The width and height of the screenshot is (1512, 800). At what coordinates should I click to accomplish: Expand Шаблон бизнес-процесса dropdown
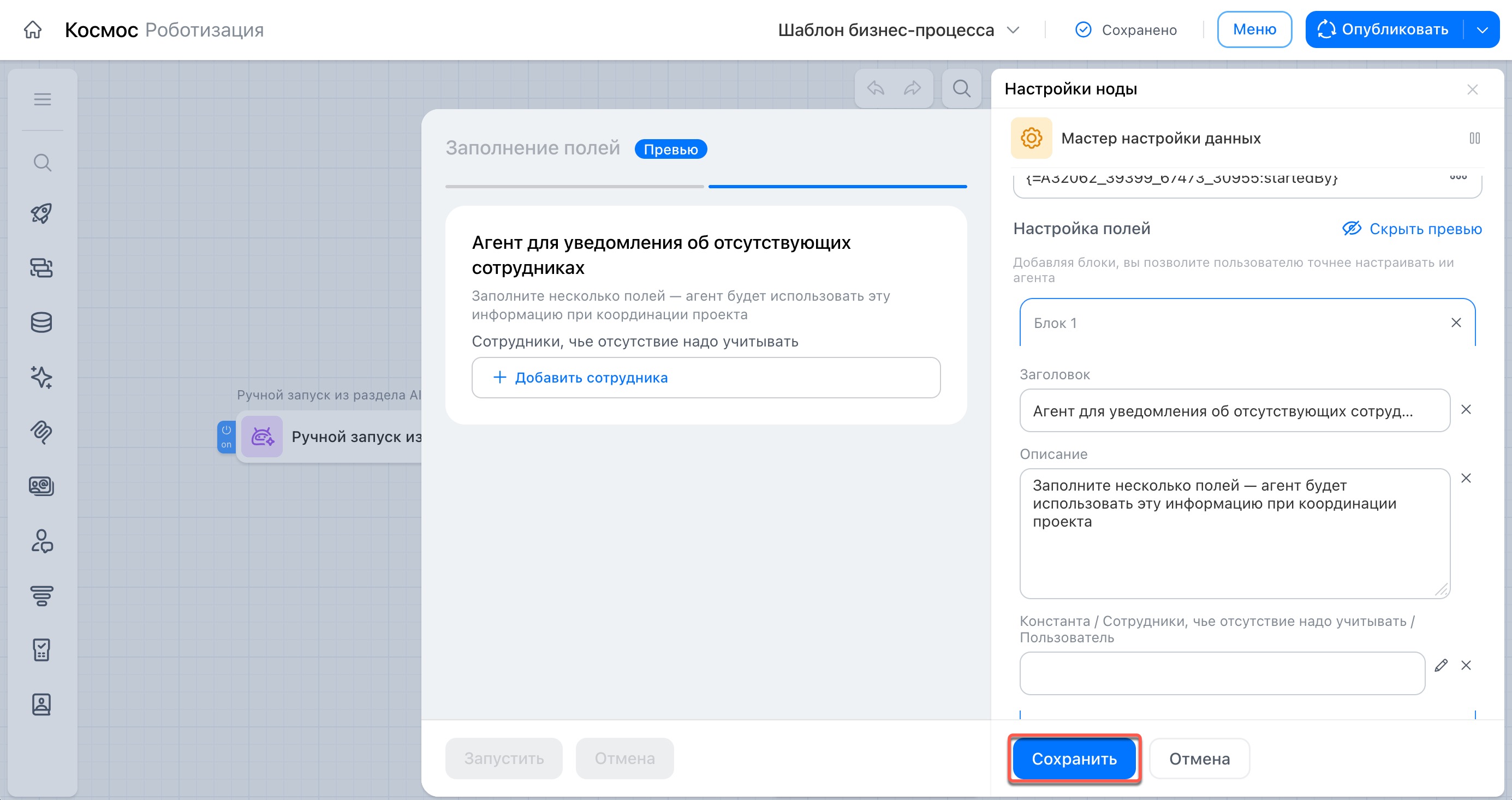click(1013, 30)
